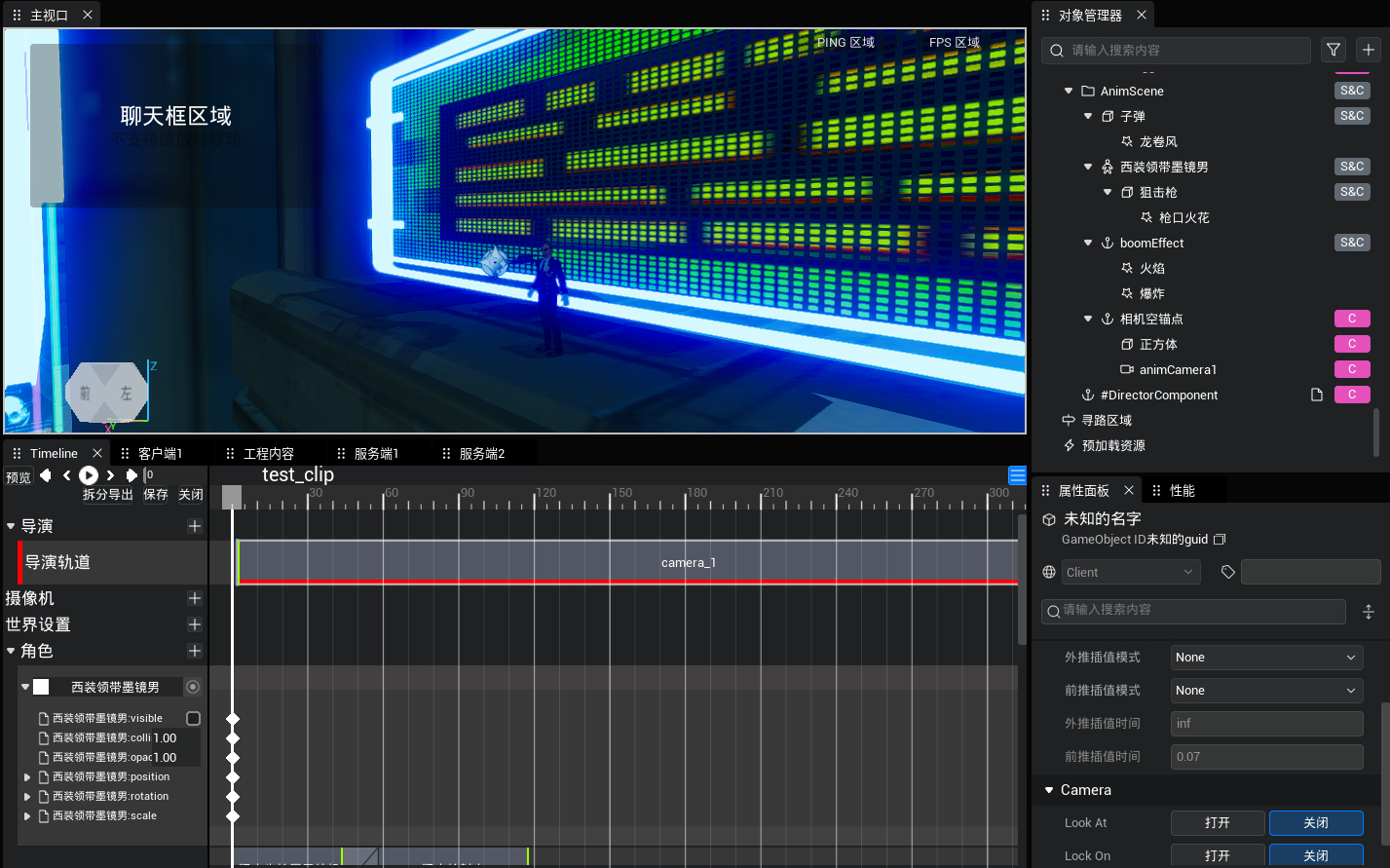Toggle 西装领带墨镜男:visible checkbox
Viewport: 1390px width, 868px height.
(x=193, y=718)
